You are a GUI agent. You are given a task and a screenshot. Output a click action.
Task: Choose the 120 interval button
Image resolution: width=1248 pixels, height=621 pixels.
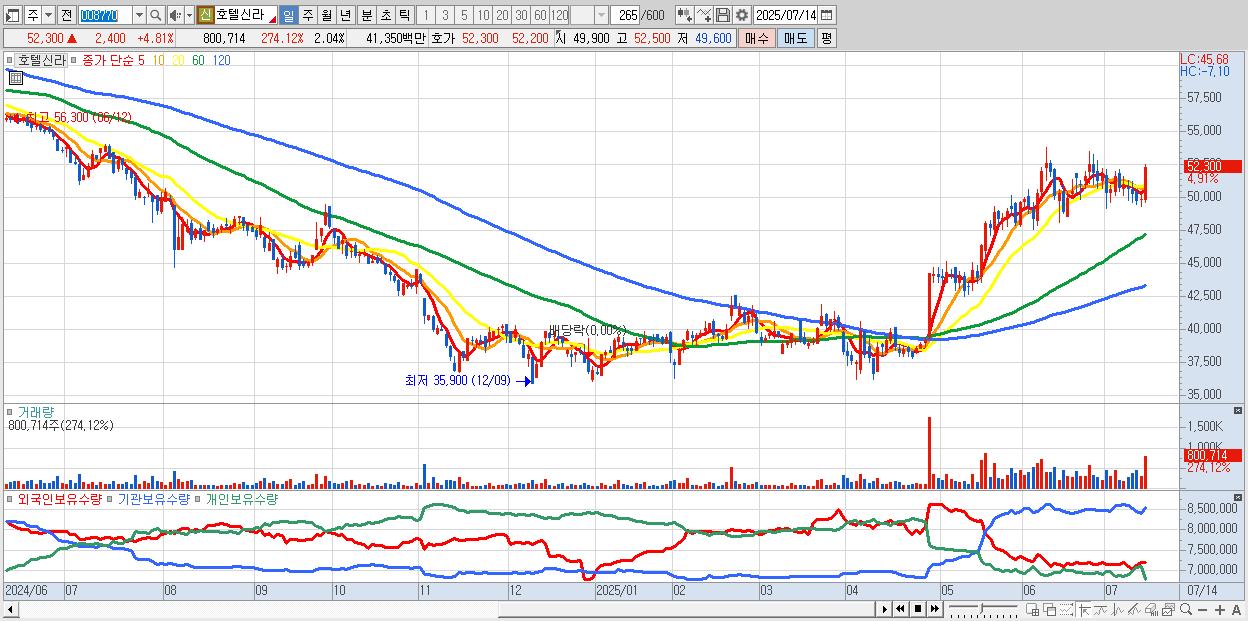(560, 15)
